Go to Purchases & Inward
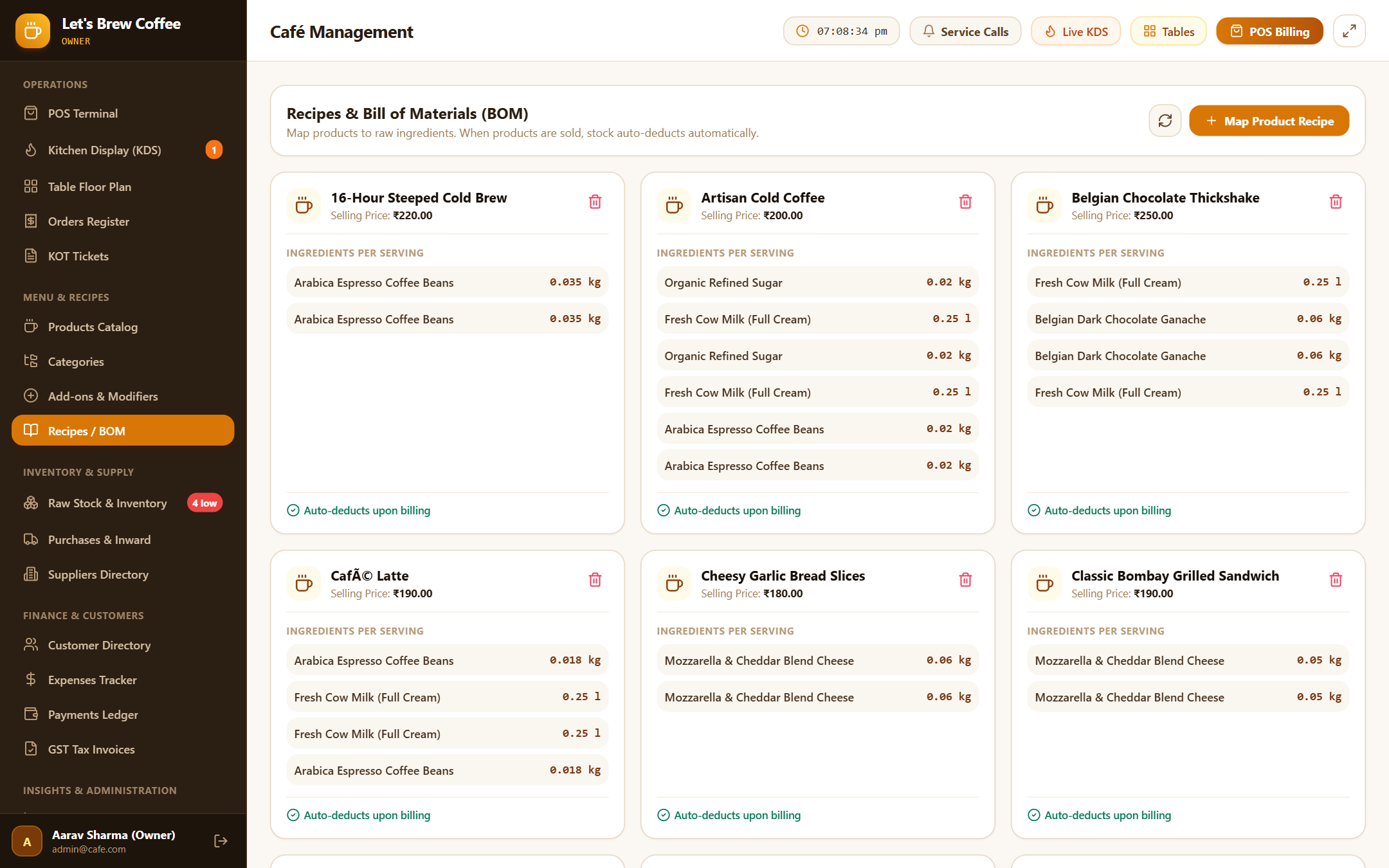Viewport: 1389px width, 868px height. tap(123, 539)
